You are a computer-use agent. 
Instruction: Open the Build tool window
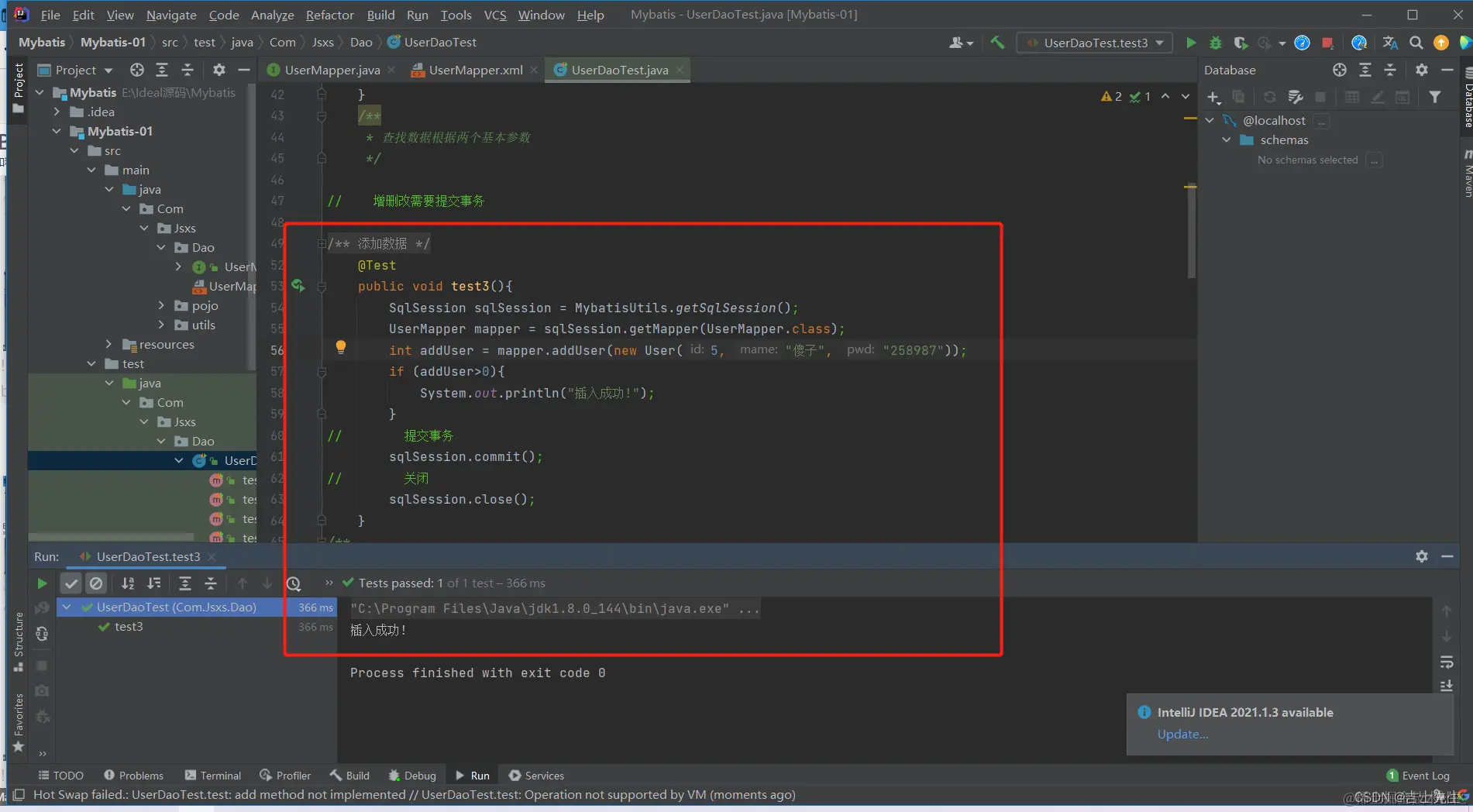pyautogui.click(x=349, y=776)
